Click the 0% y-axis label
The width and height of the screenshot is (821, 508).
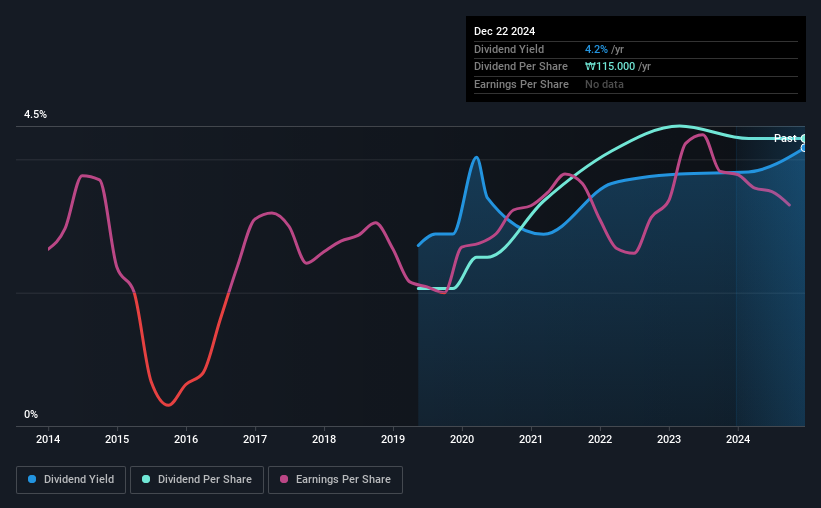31,414
